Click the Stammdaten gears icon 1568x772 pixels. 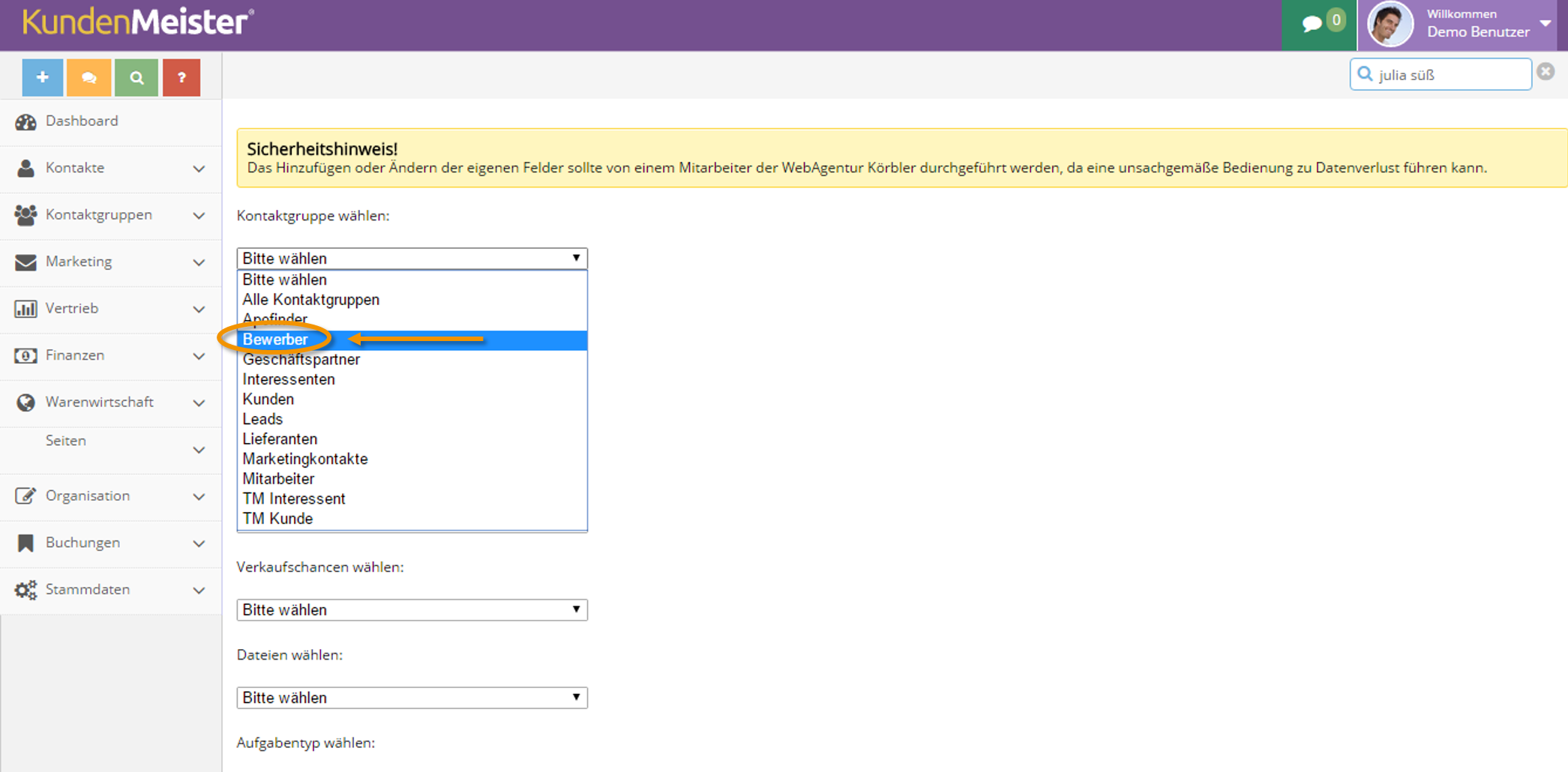pos(25,590)
